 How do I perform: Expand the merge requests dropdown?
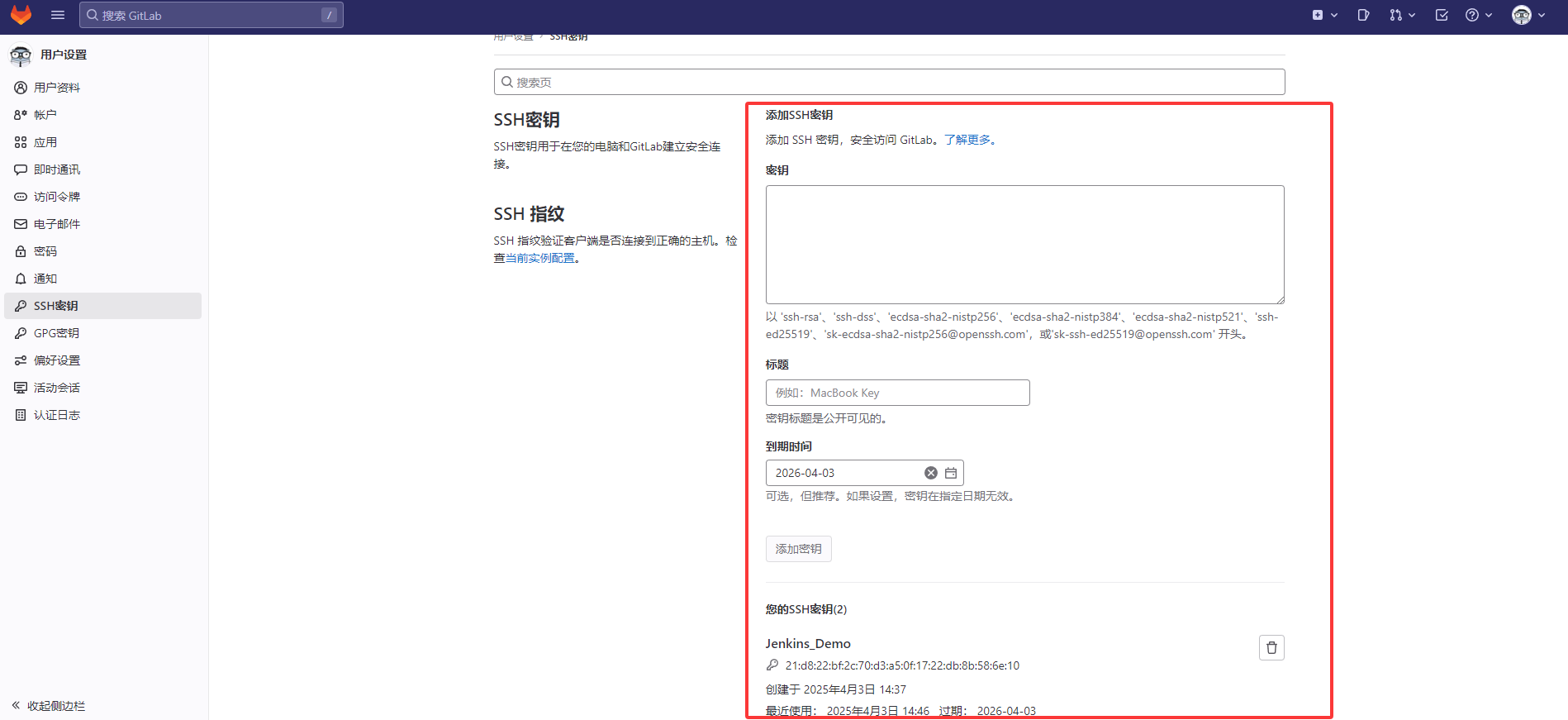point(1402,15)
